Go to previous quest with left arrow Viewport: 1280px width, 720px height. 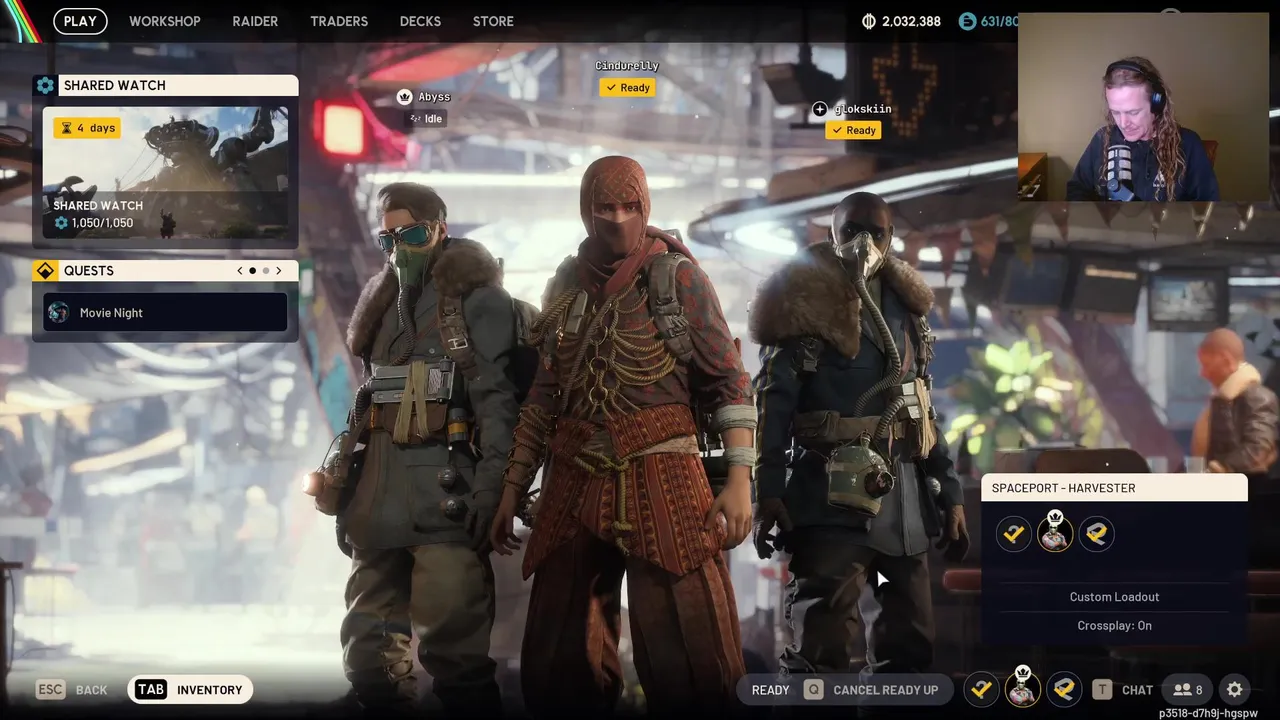pos(240,271)
